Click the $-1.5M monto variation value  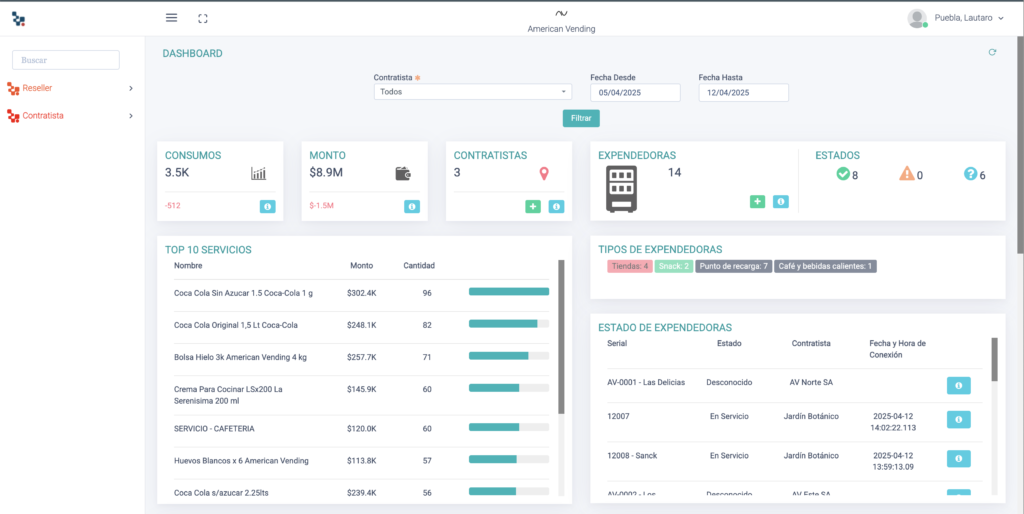[x=321, y=206]
